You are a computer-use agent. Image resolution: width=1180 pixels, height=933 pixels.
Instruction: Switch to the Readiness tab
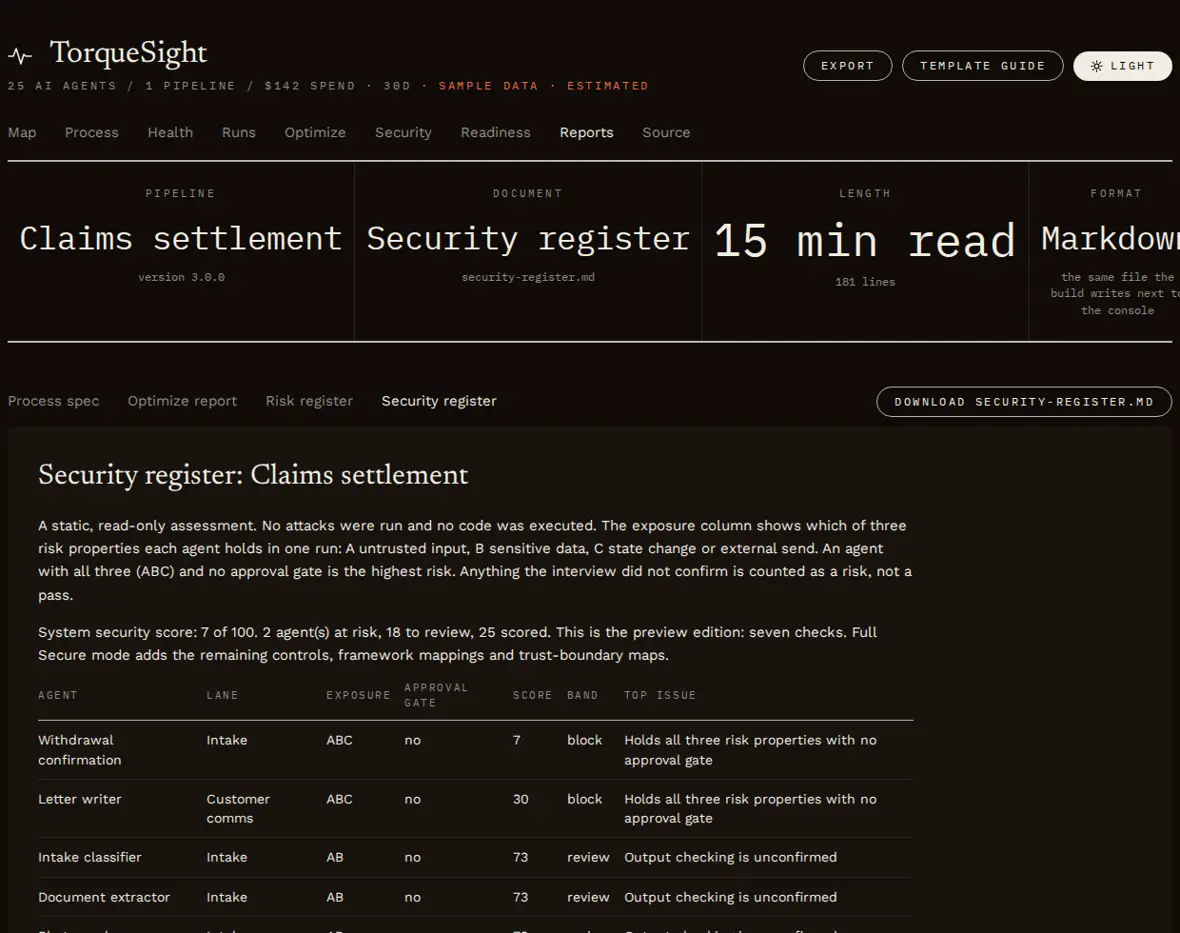(x=495, y=132)
